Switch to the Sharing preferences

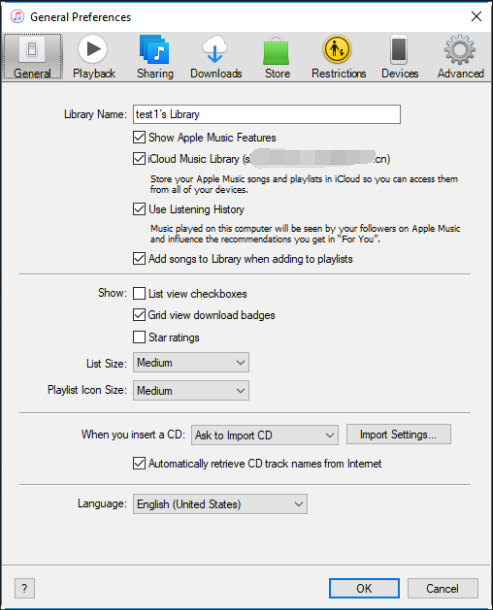155,57
